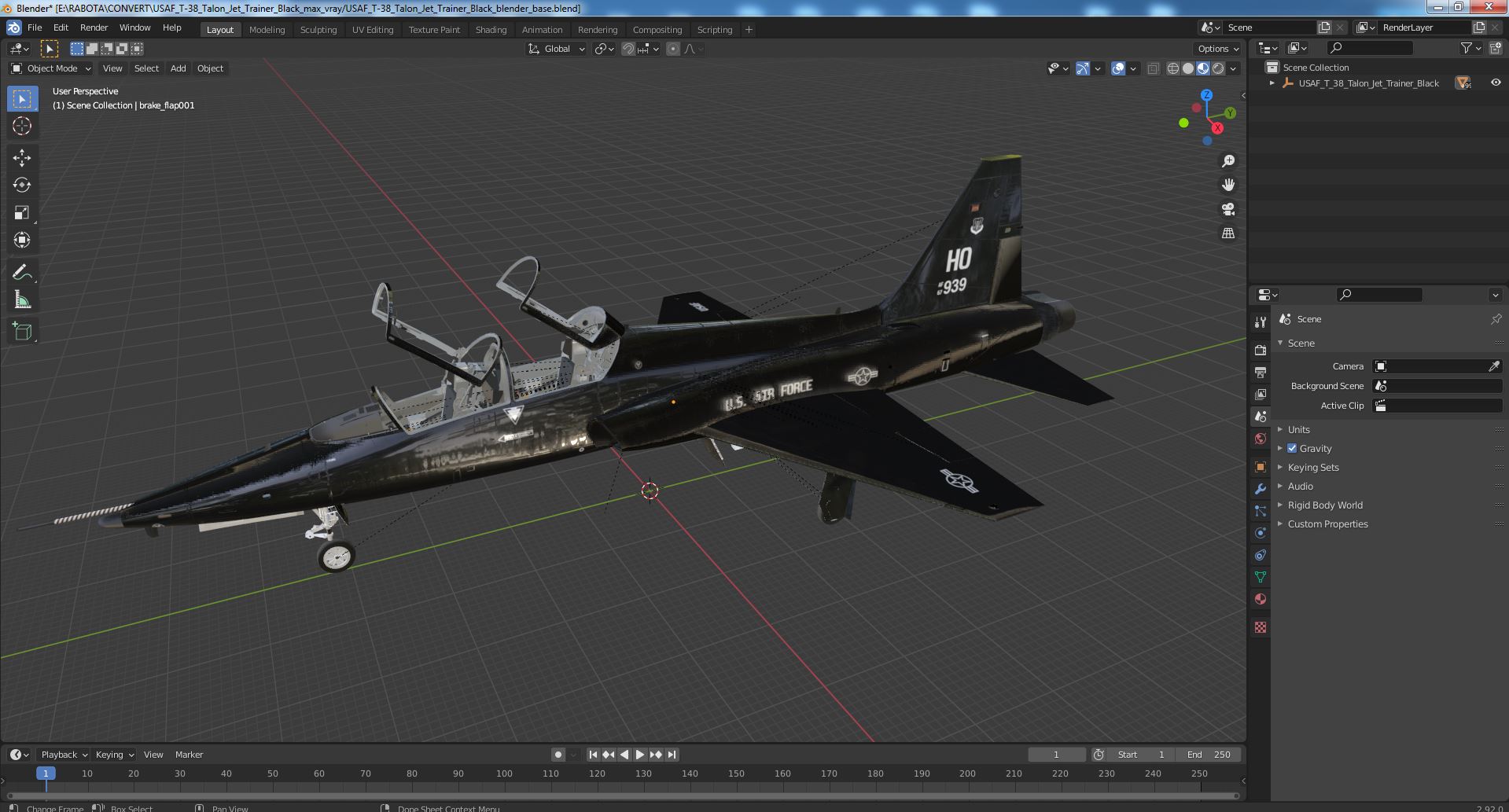Select the Measure tool

point(22,299)
